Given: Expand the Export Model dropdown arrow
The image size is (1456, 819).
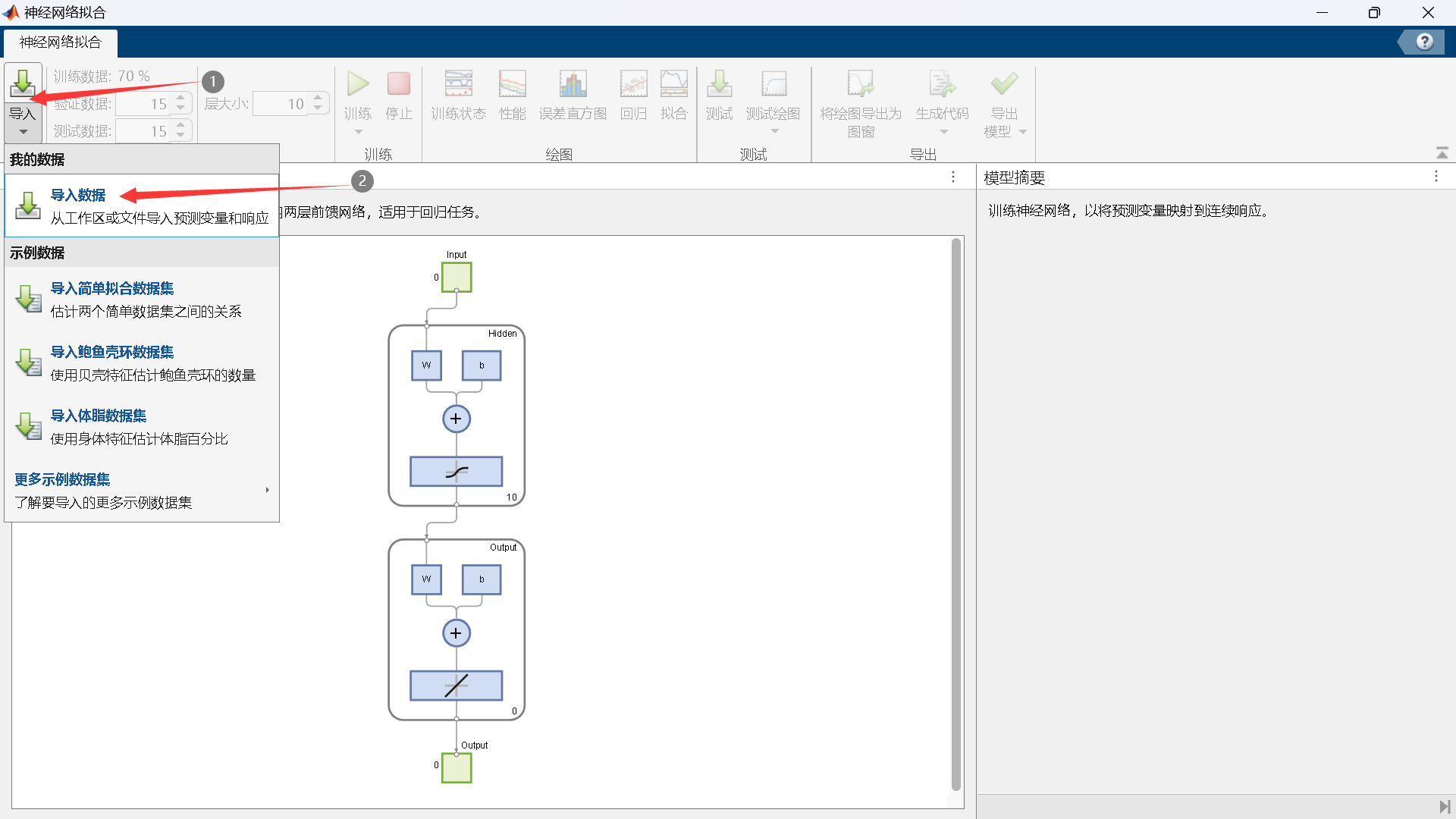Looking at the screenshot, I should coord(1023,132).
